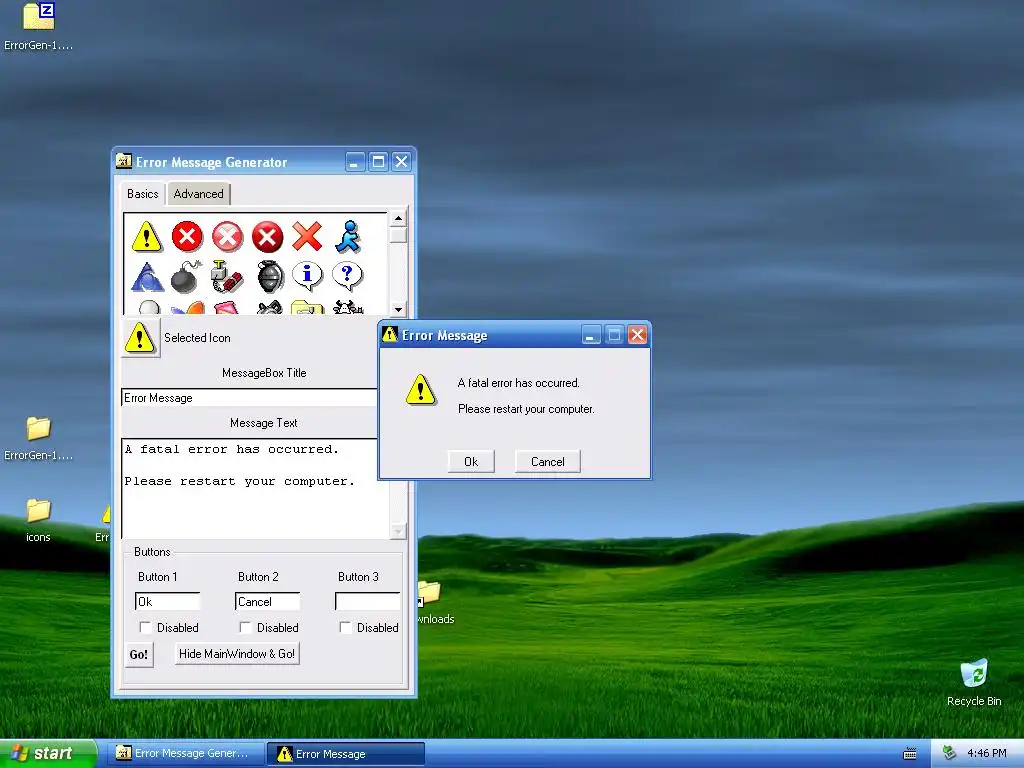This screenshot has width=1024, height=768.
Task: Switch to the Basics tab
Action: coord(142,194)
